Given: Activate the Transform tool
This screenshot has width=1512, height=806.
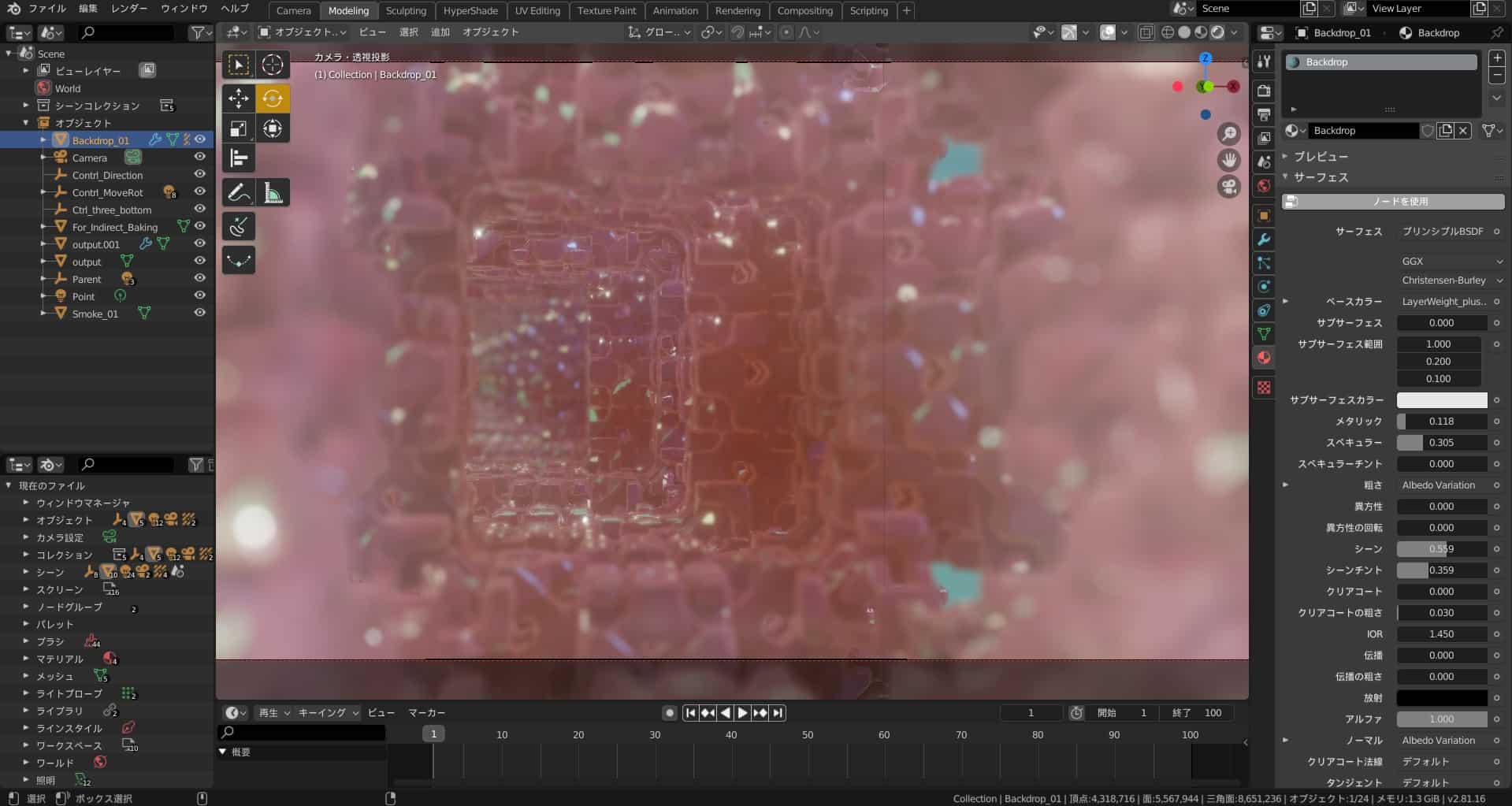Looking at the screenshot, I should 273,128.
